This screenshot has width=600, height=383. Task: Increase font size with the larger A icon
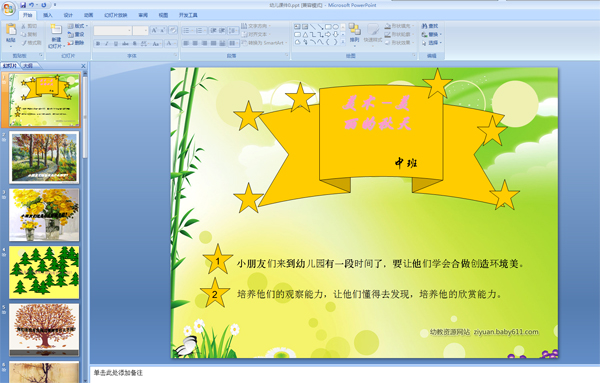(x=154, y=30)
